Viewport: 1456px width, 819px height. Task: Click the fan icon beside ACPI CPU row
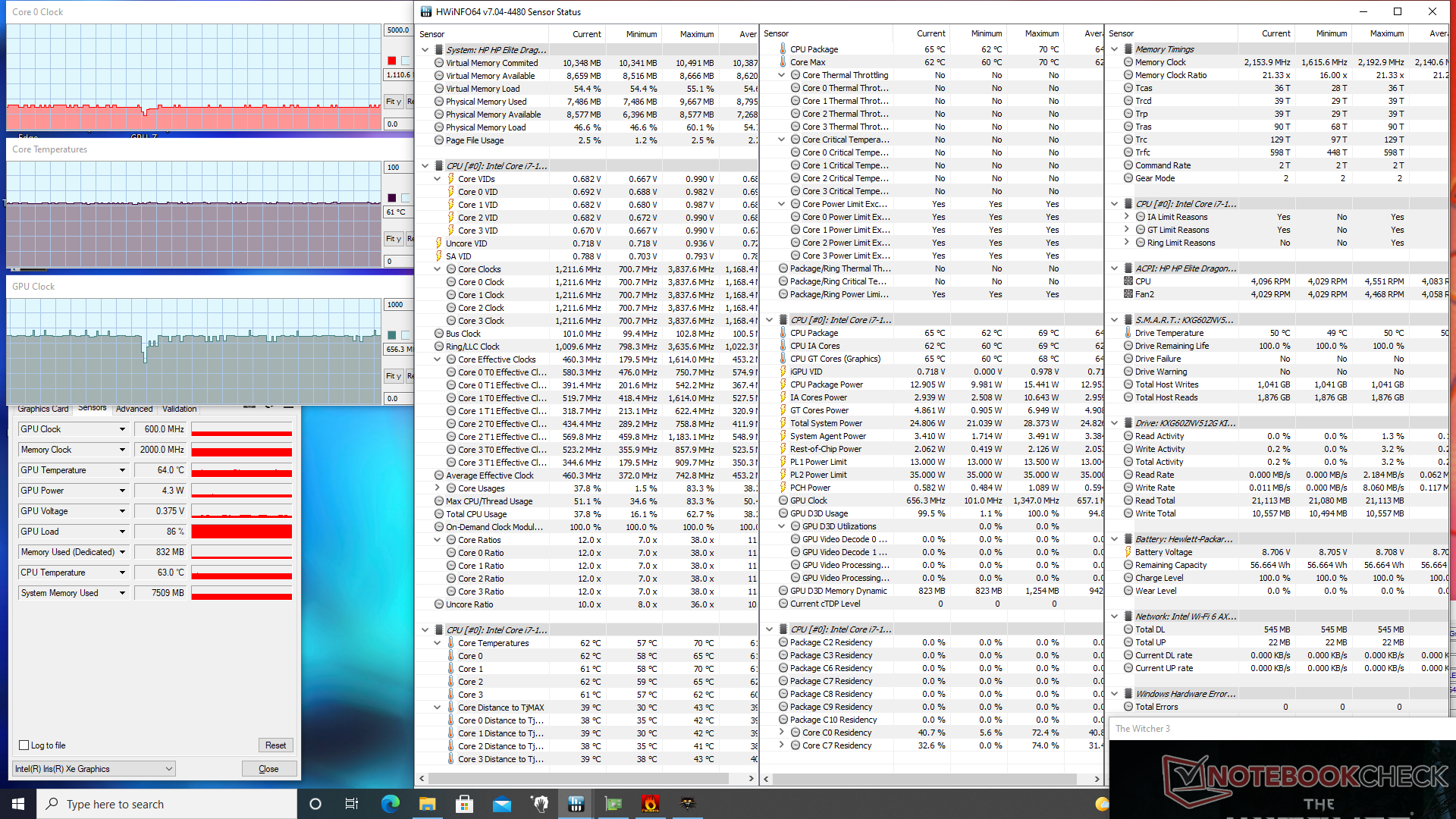point(1128,281)
